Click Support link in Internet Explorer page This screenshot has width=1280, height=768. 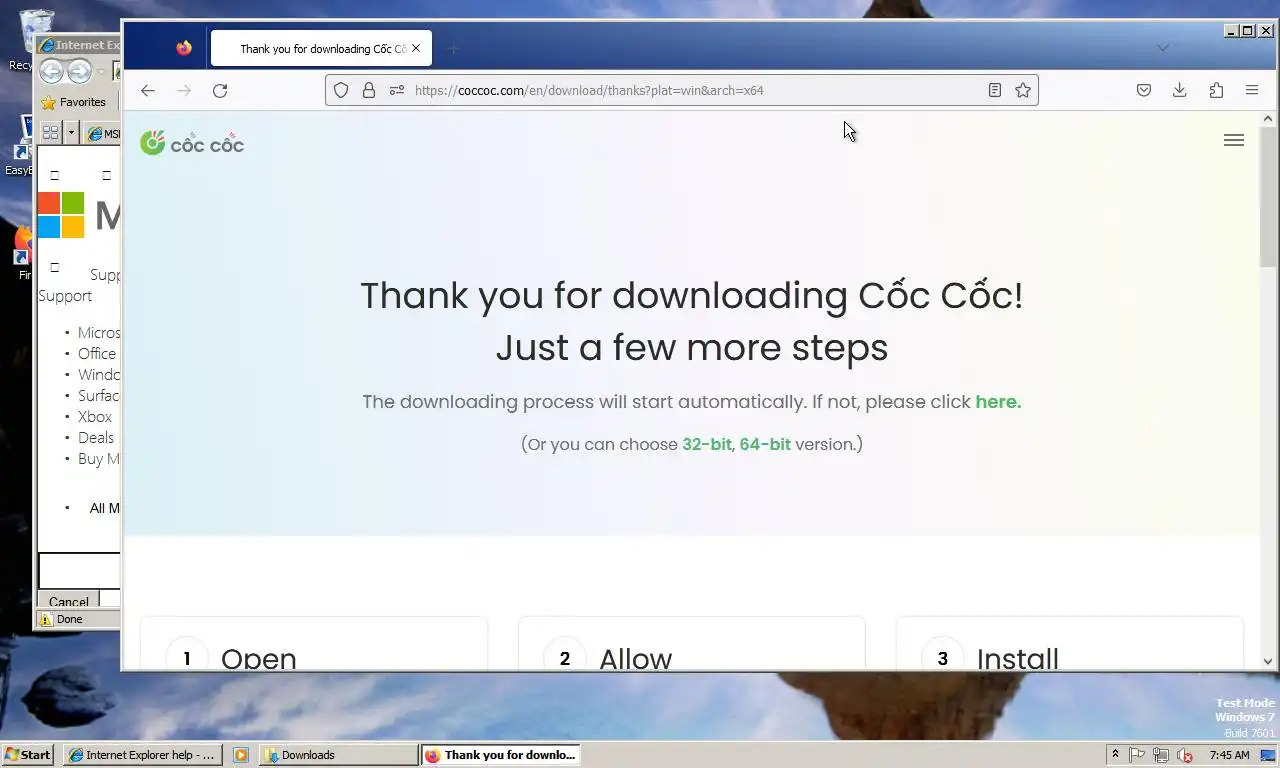click(65, 296)
